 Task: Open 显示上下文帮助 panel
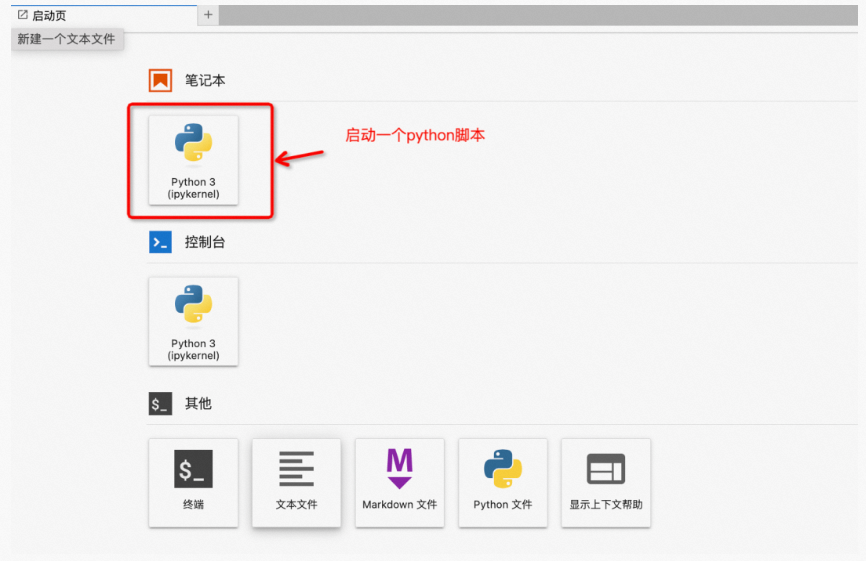tap(606, 483)
